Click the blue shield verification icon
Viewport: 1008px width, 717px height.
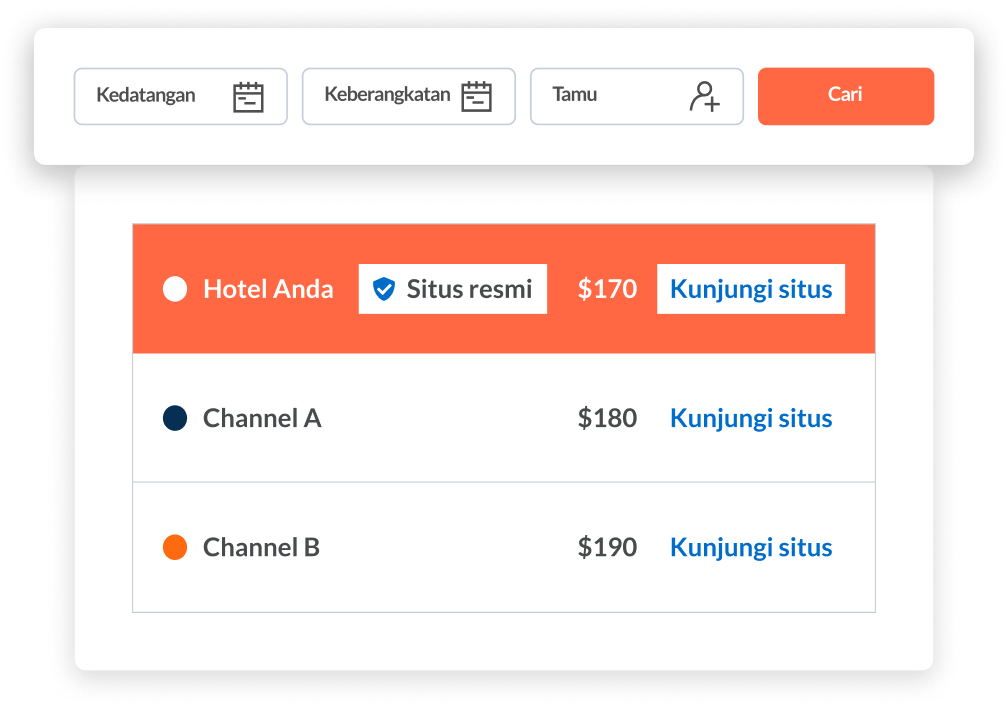384,289
